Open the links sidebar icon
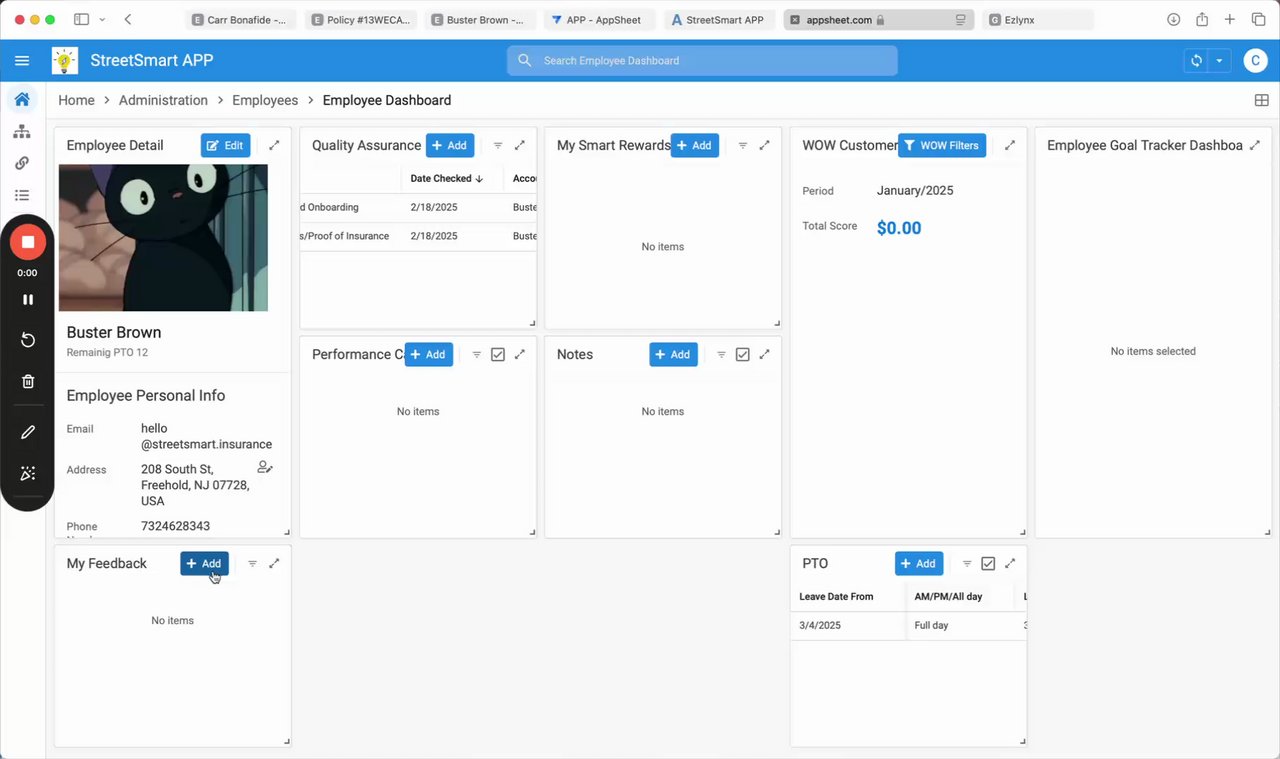 click(x=22, y=163)
